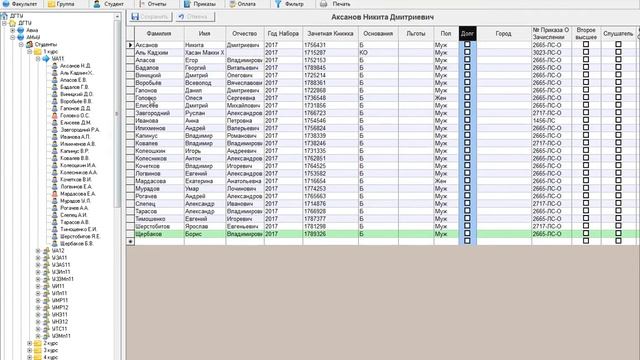Select the person icon beside Елисеев Д.М.
This screenshot has height=360, width=640.
(54, 122)
